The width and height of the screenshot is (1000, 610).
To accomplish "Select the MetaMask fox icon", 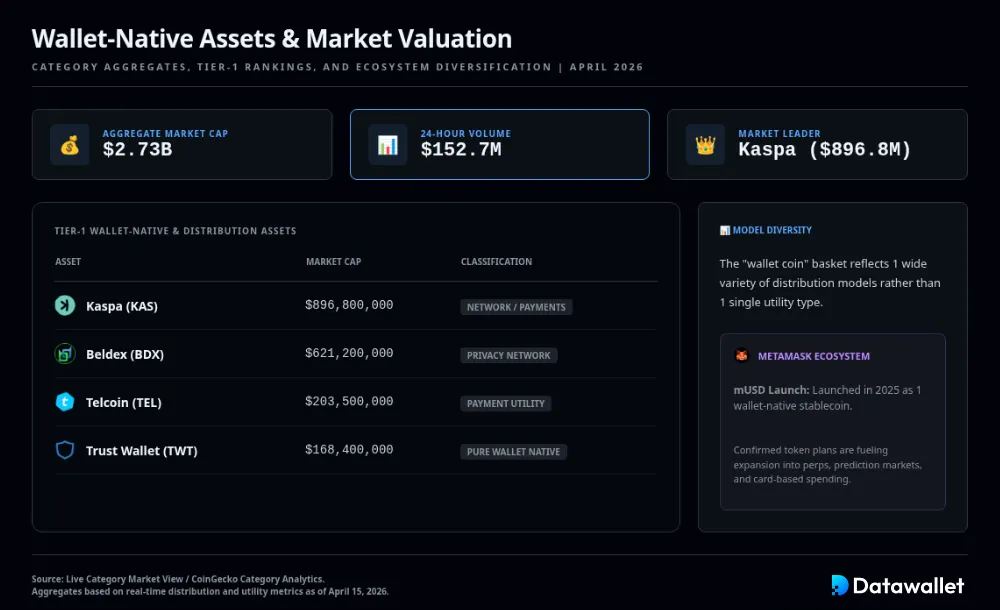I will pyautogui.click(x=740, y=355).
